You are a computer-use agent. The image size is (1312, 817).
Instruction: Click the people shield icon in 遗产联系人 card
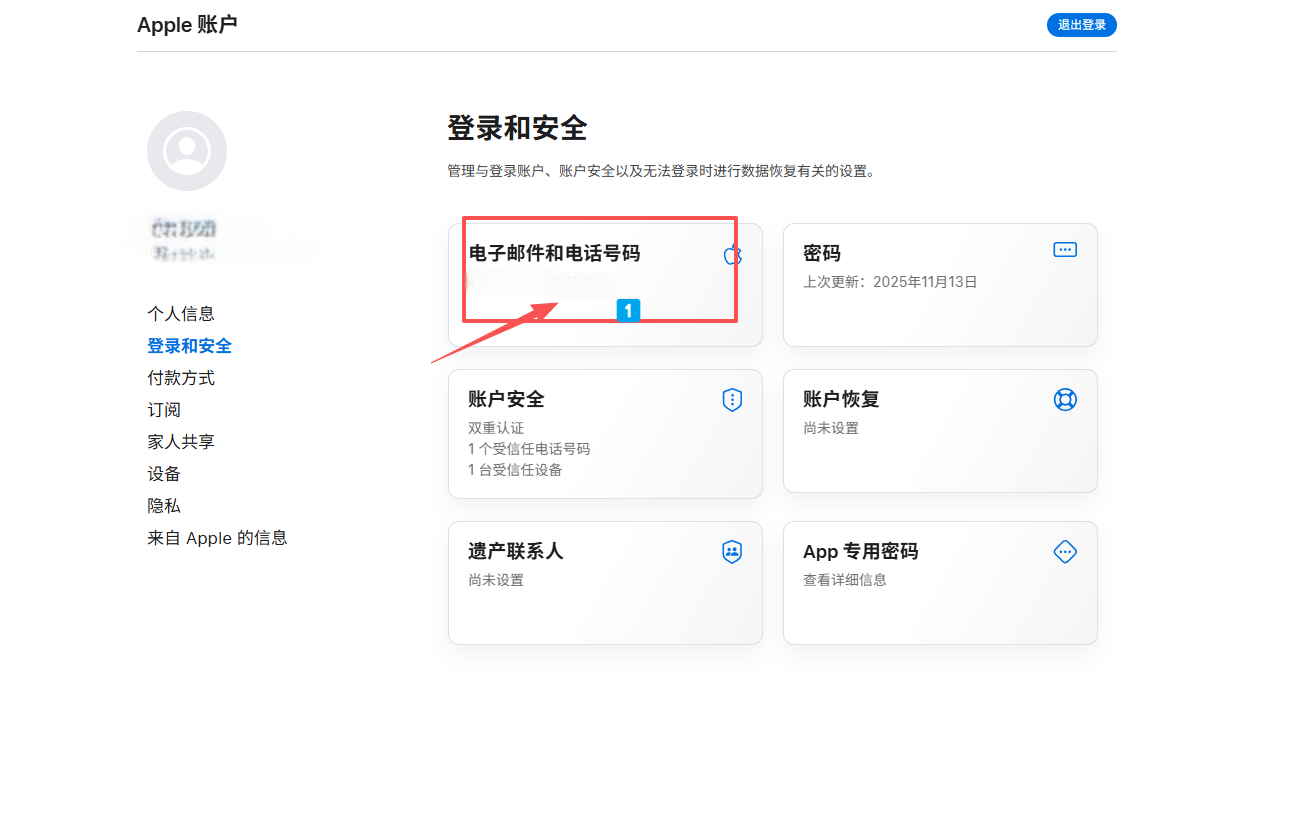(732, 552)
